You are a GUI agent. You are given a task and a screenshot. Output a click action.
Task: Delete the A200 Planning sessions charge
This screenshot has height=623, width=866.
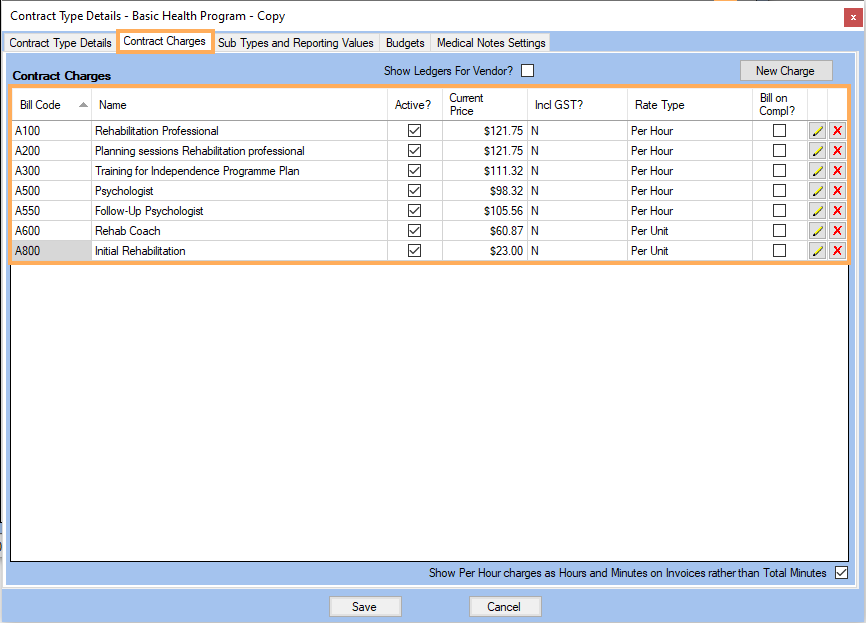coord(837,151)
